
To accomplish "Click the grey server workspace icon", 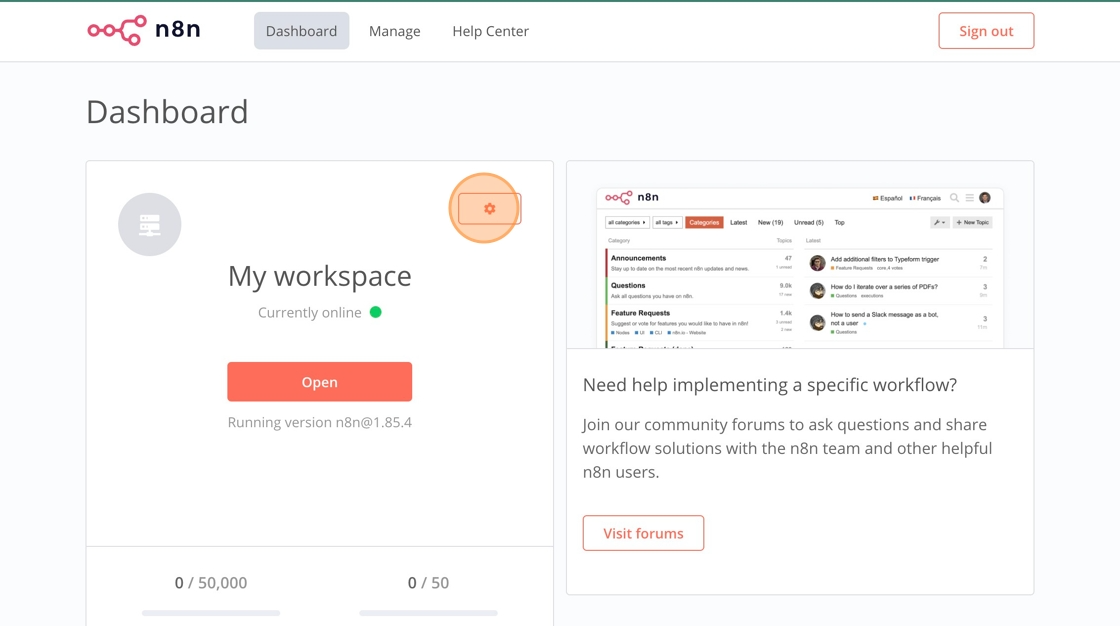I will point(150,224).
